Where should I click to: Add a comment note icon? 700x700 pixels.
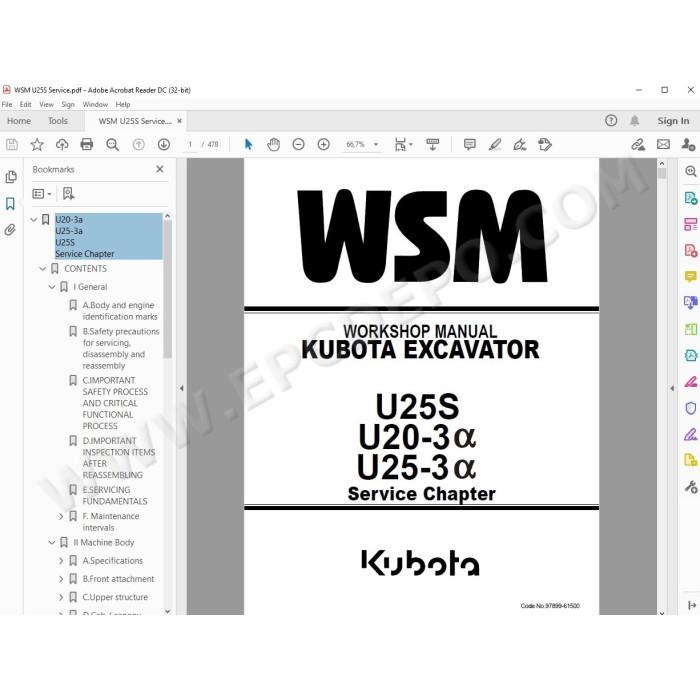[469, 145]
